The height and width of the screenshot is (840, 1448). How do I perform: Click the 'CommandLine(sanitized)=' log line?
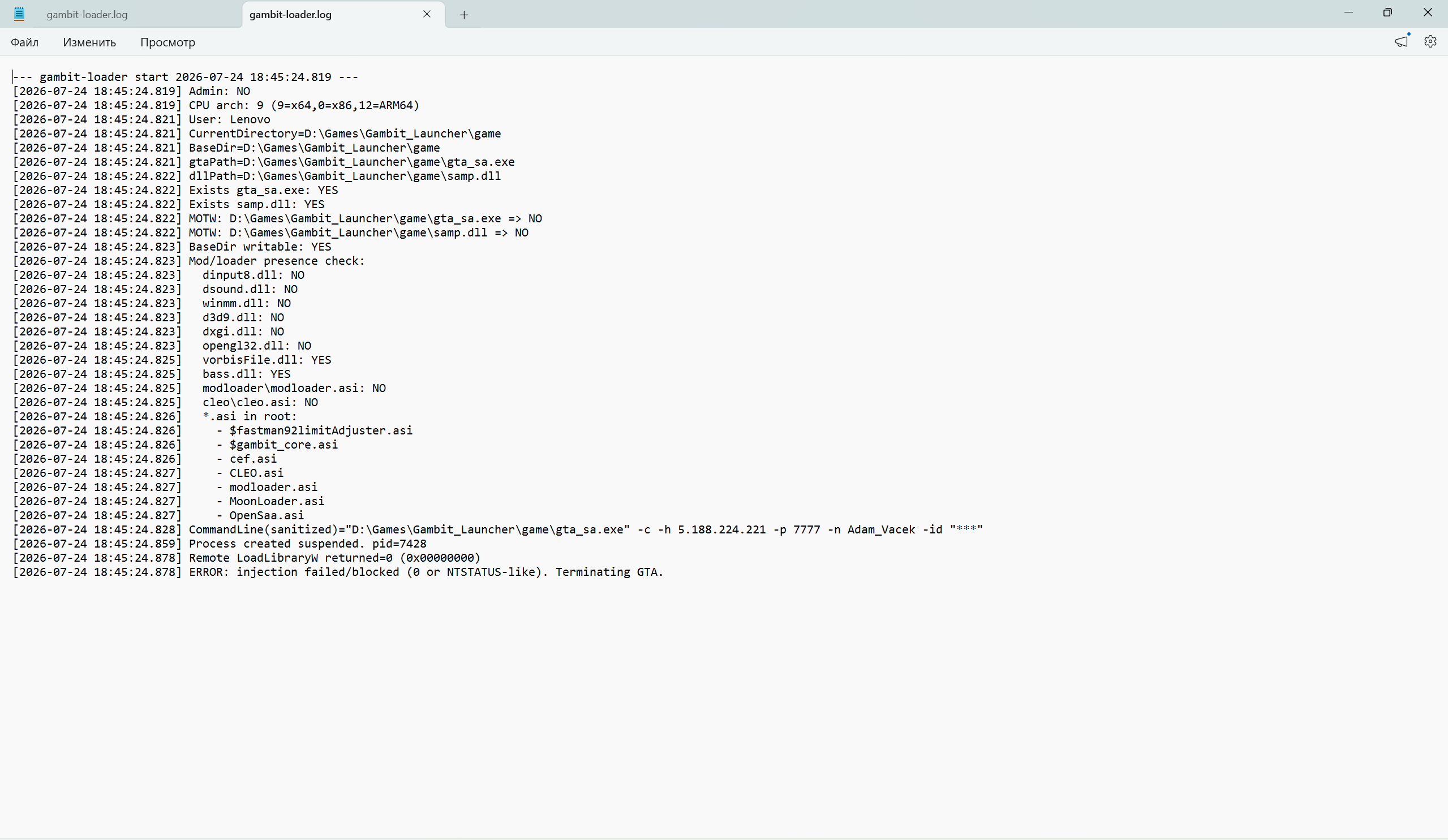497,529
